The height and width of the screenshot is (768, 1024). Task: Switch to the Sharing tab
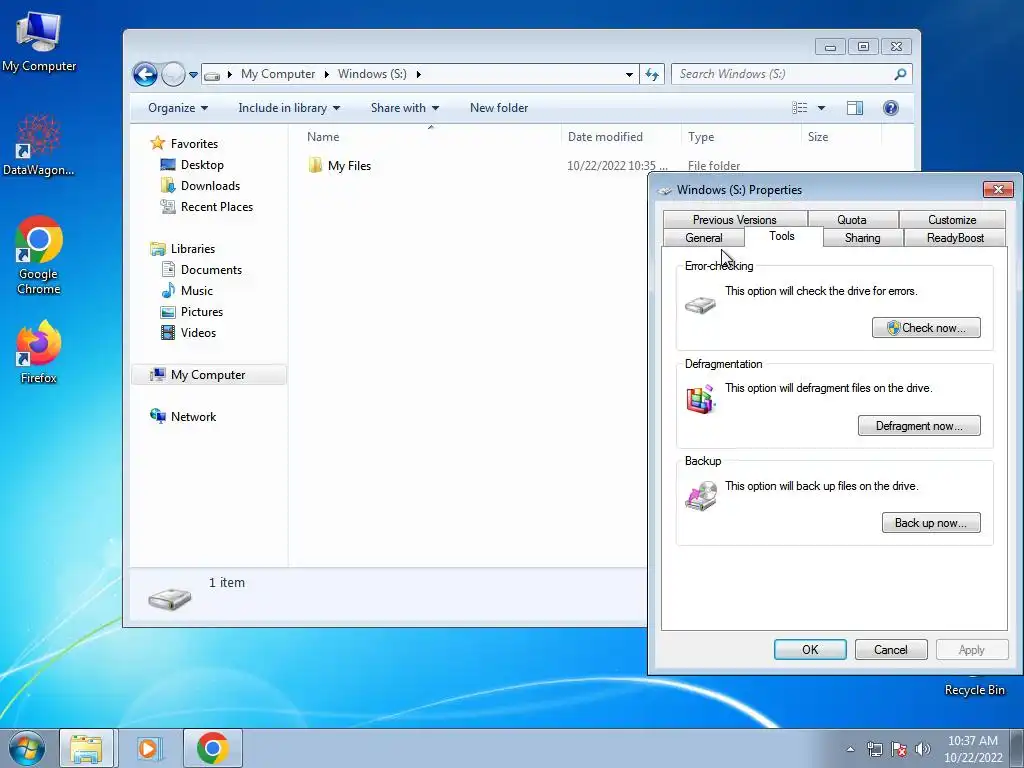coord(862,238)
